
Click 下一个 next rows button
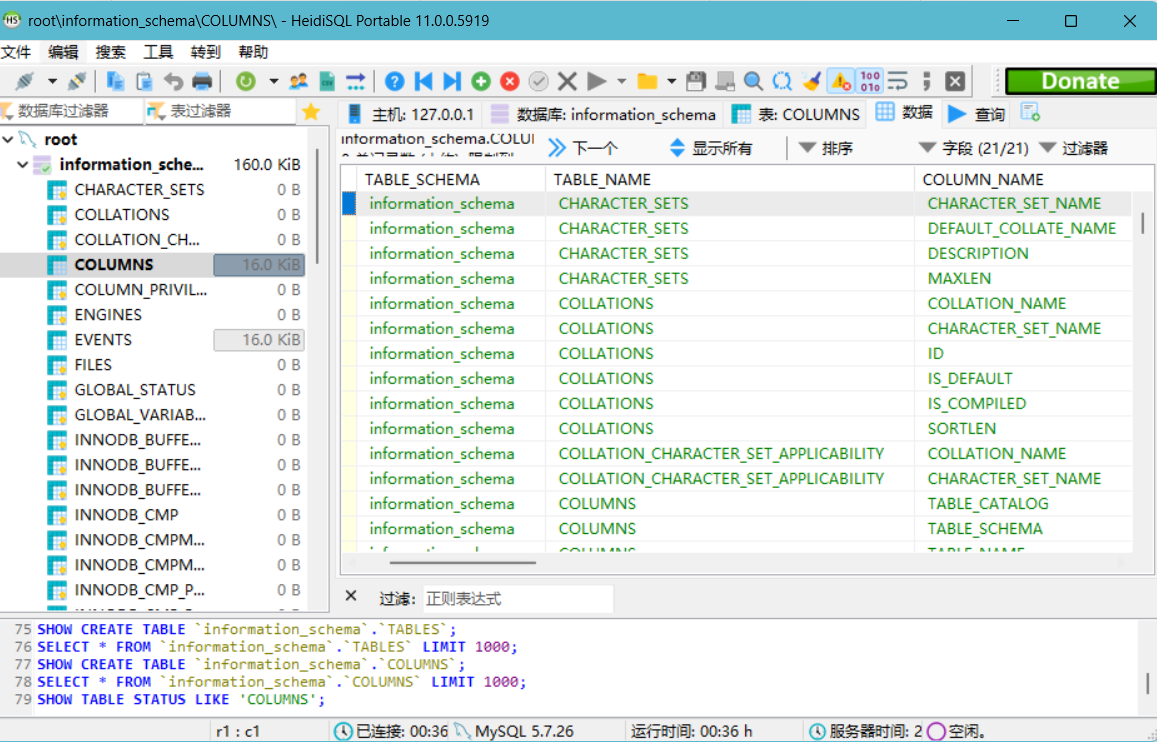point(583,148)
